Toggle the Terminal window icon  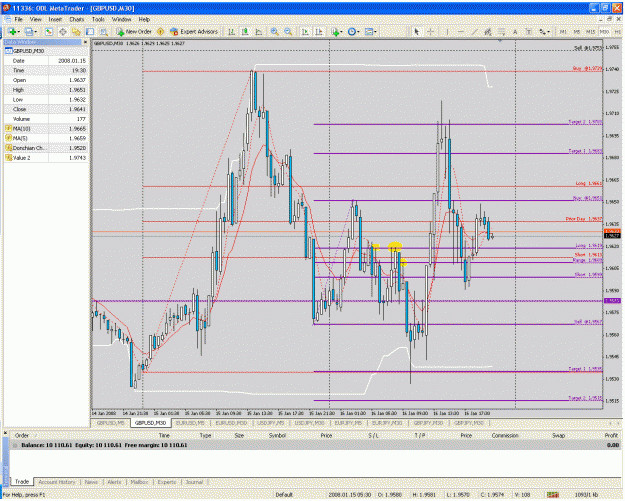(x=90, y=31)
